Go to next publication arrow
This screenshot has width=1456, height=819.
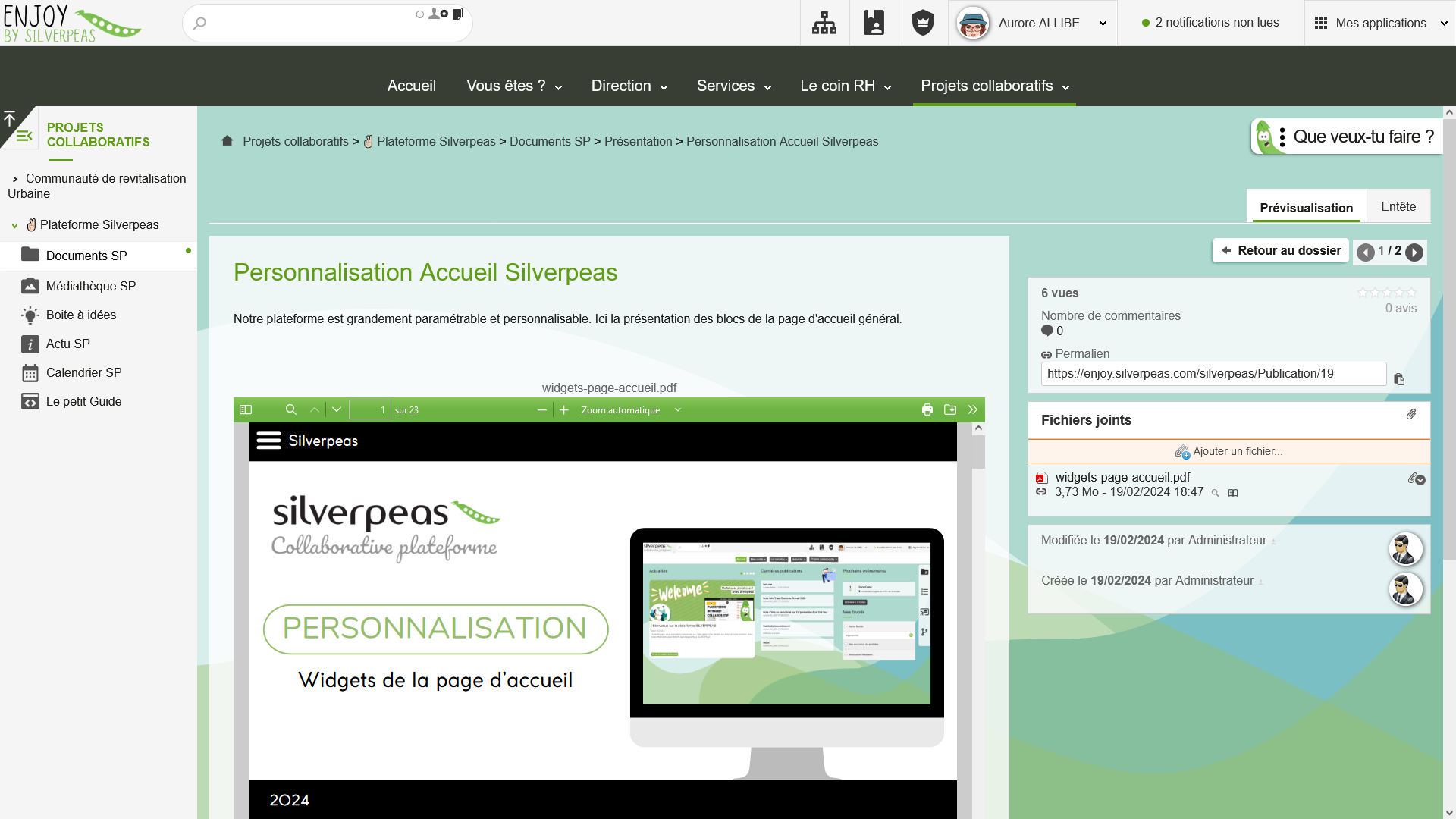(1414, 252)
